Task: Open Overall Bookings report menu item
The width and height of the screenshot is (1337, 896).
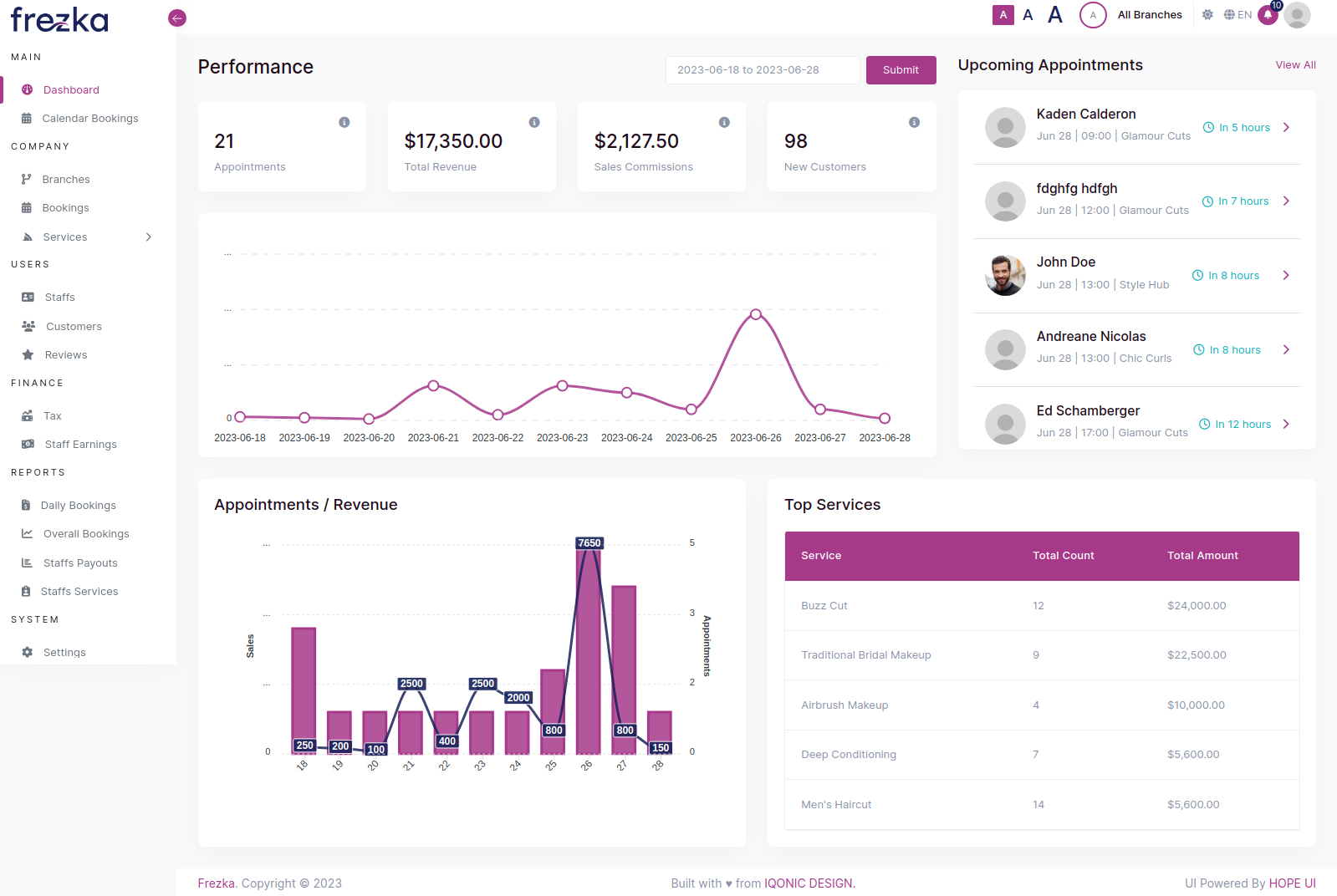Action: tap(86, 533)
